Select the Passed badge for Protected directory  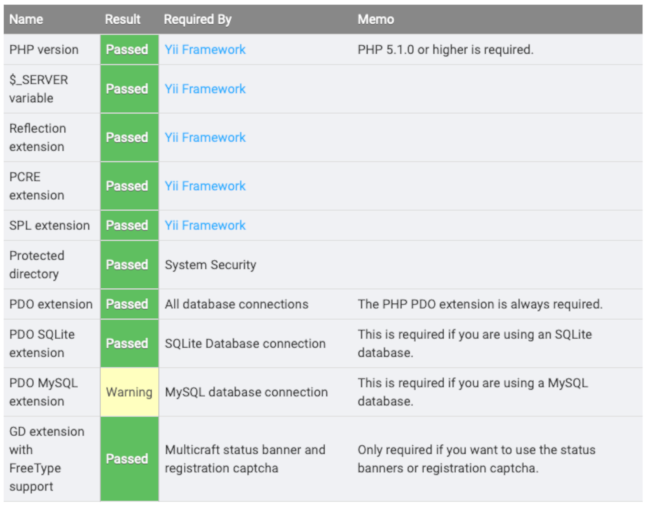click(x=128, y=265)
